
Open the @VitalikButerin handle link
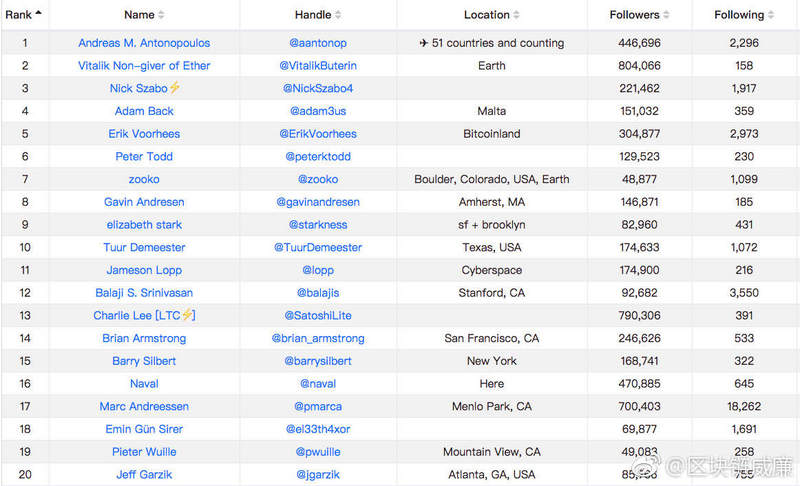point(318,66)
